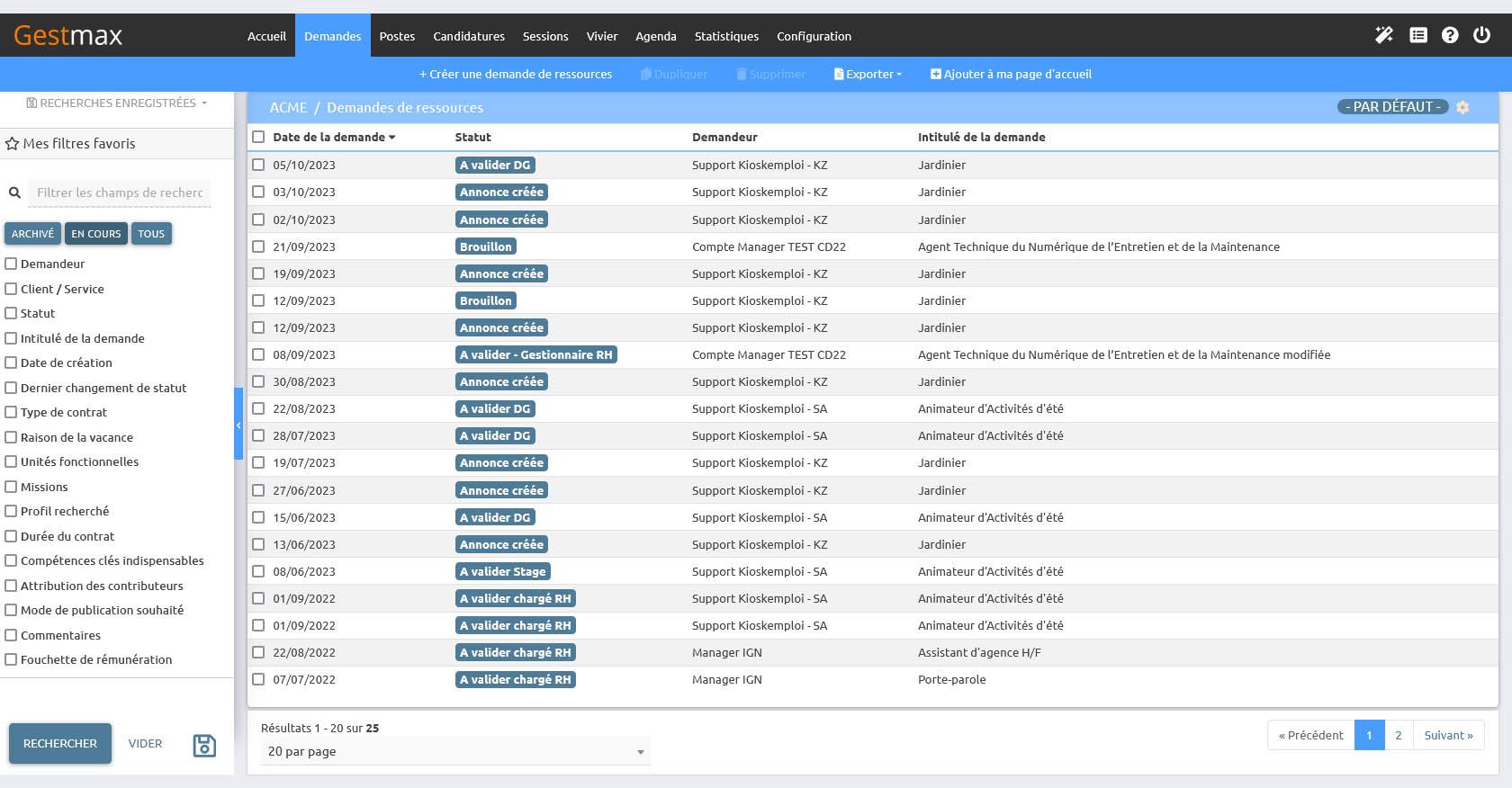Open the list view icon in header
The image size is (1512, 788).
pyautogui.click(x=1418, y=35)
